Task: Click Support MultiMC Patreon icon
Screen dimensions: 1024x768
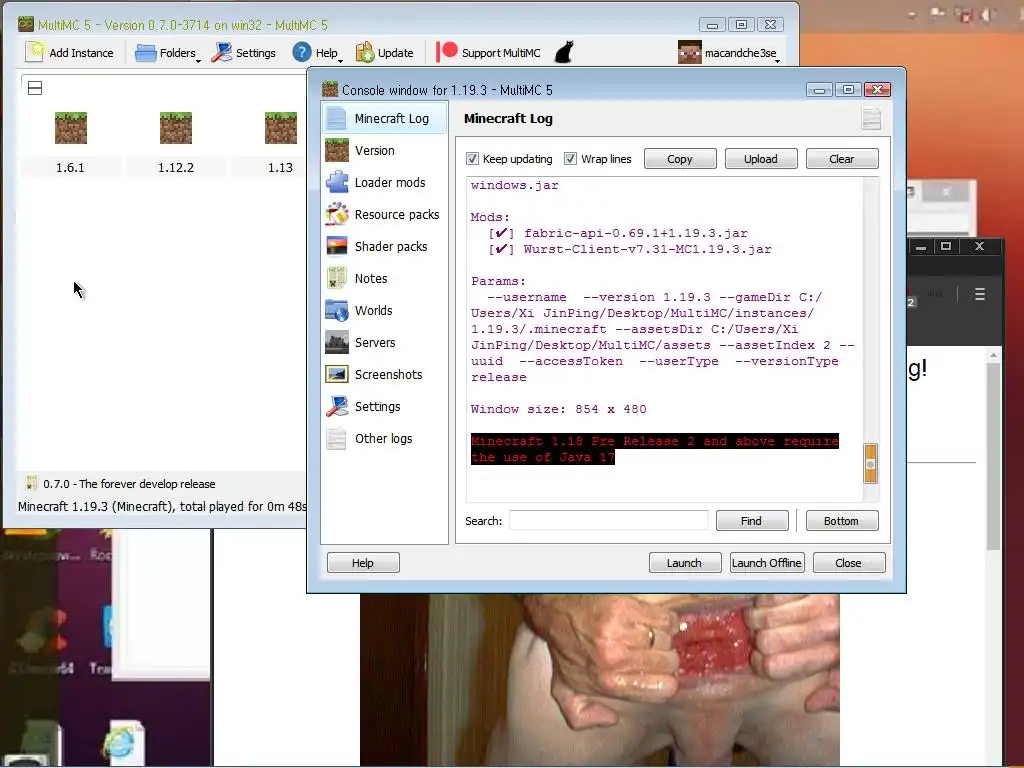Action: click(447, 52)
